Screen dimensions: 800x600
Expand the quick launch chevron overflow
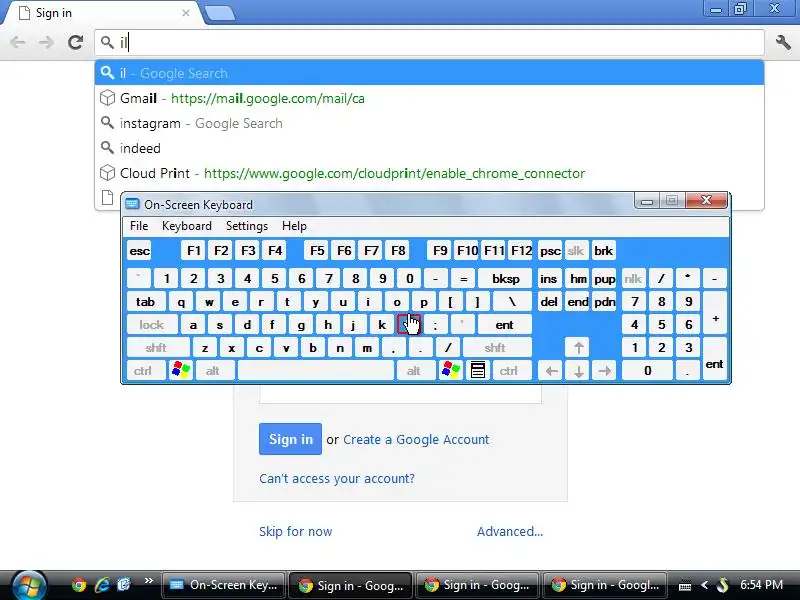(148, 581)
